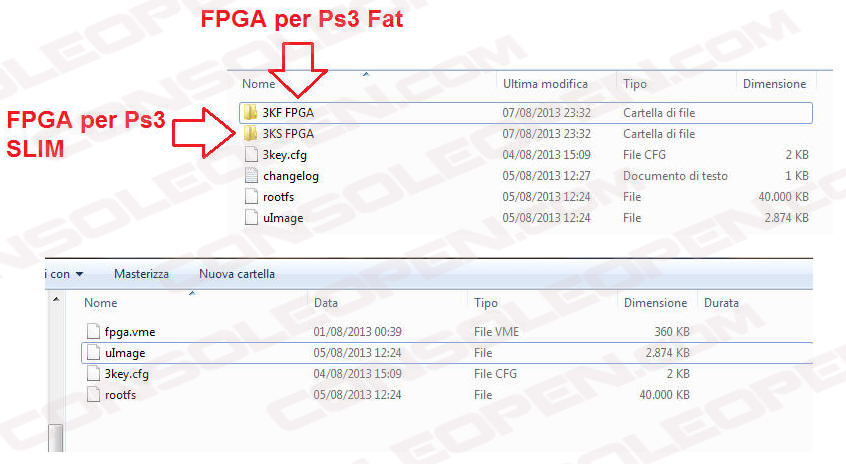846x464 pixels.
Task: Click the 'Documento di testo' type cell
Action: (676, 176)
